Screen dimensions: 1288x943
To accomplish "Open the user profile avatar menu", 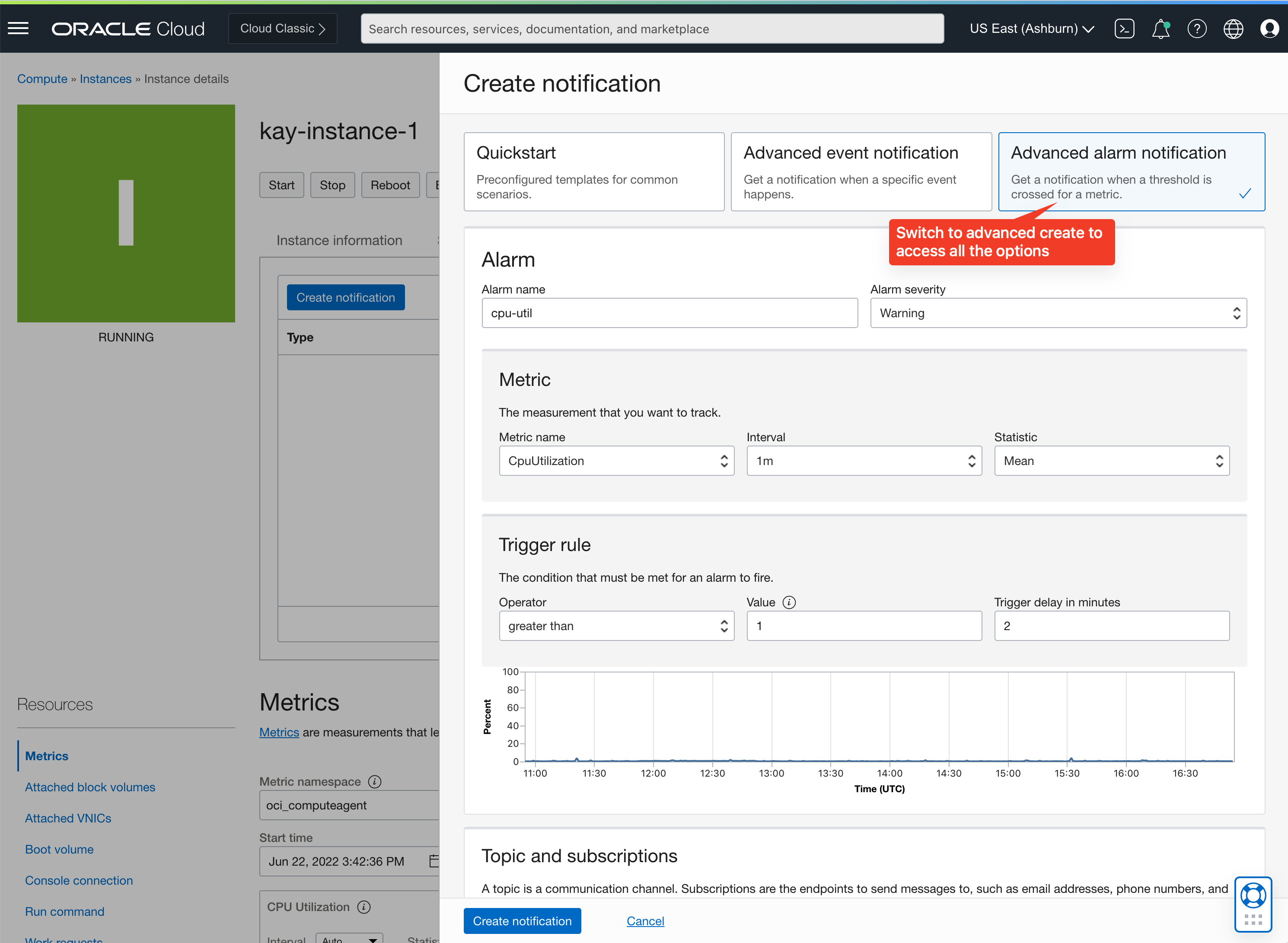I will [x=1269, y=28].
